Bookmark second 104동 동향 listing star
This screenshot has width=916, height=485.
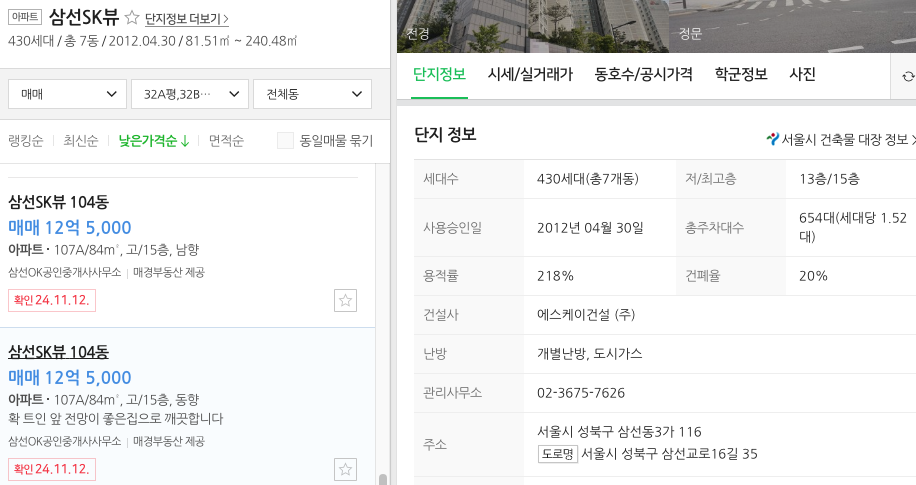point(345,469)
